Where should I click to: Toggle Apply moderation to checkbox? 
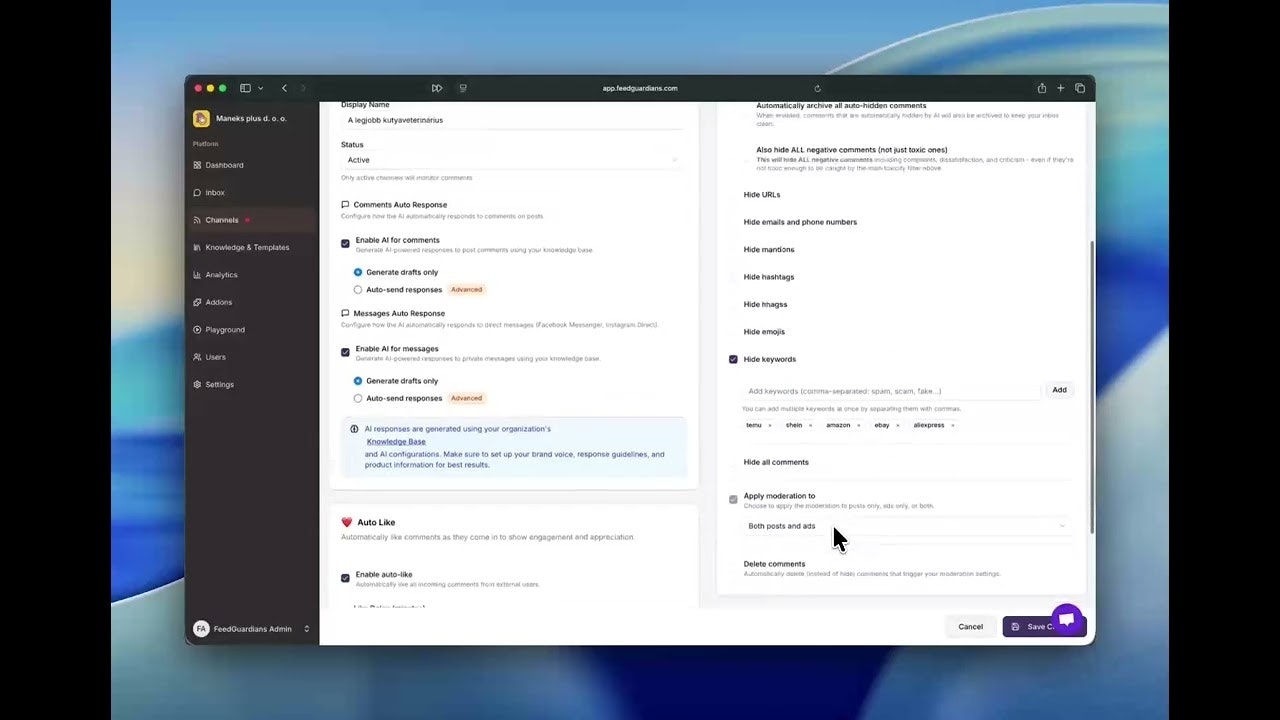click(x=733, y=499)
